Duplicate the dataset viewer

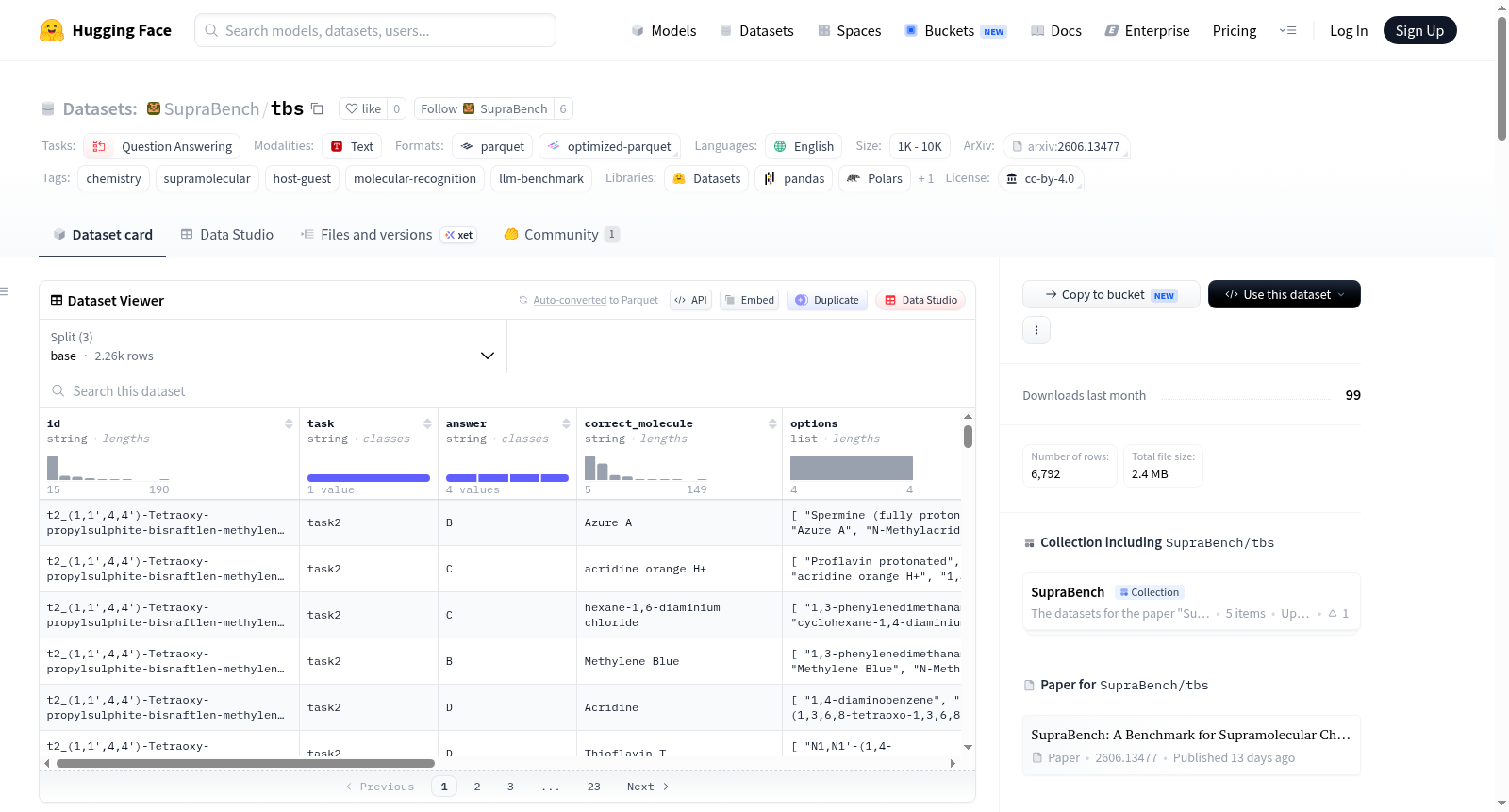click(x=827, y=300)
